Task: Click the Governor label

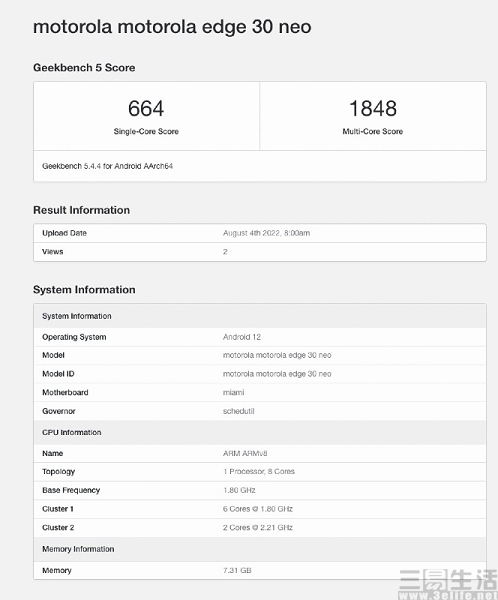Action: (59, 411)
